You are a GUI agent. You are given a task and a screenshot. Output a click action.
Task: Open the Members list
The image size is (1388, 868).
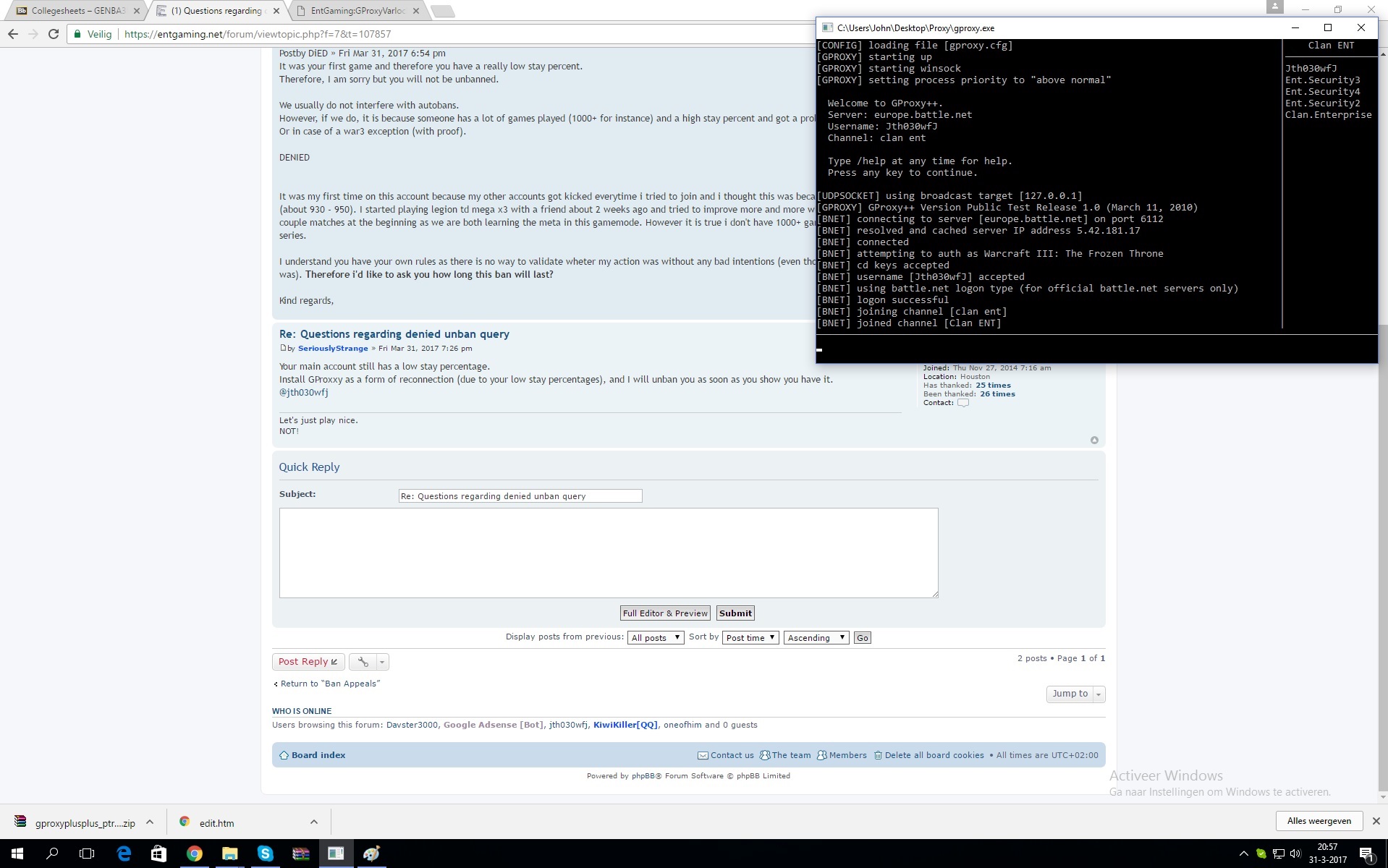point(842,755)
